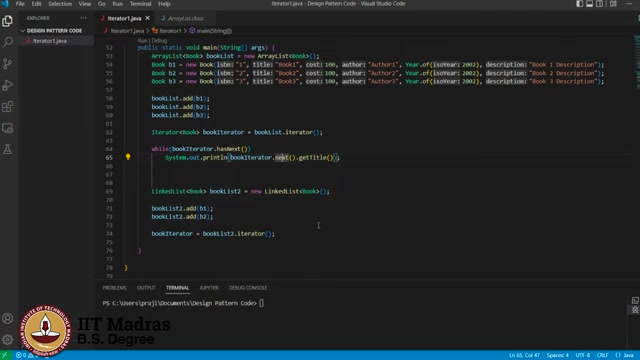
Task: Select the powershell terminal instance icon
Action: pos(635,300)
